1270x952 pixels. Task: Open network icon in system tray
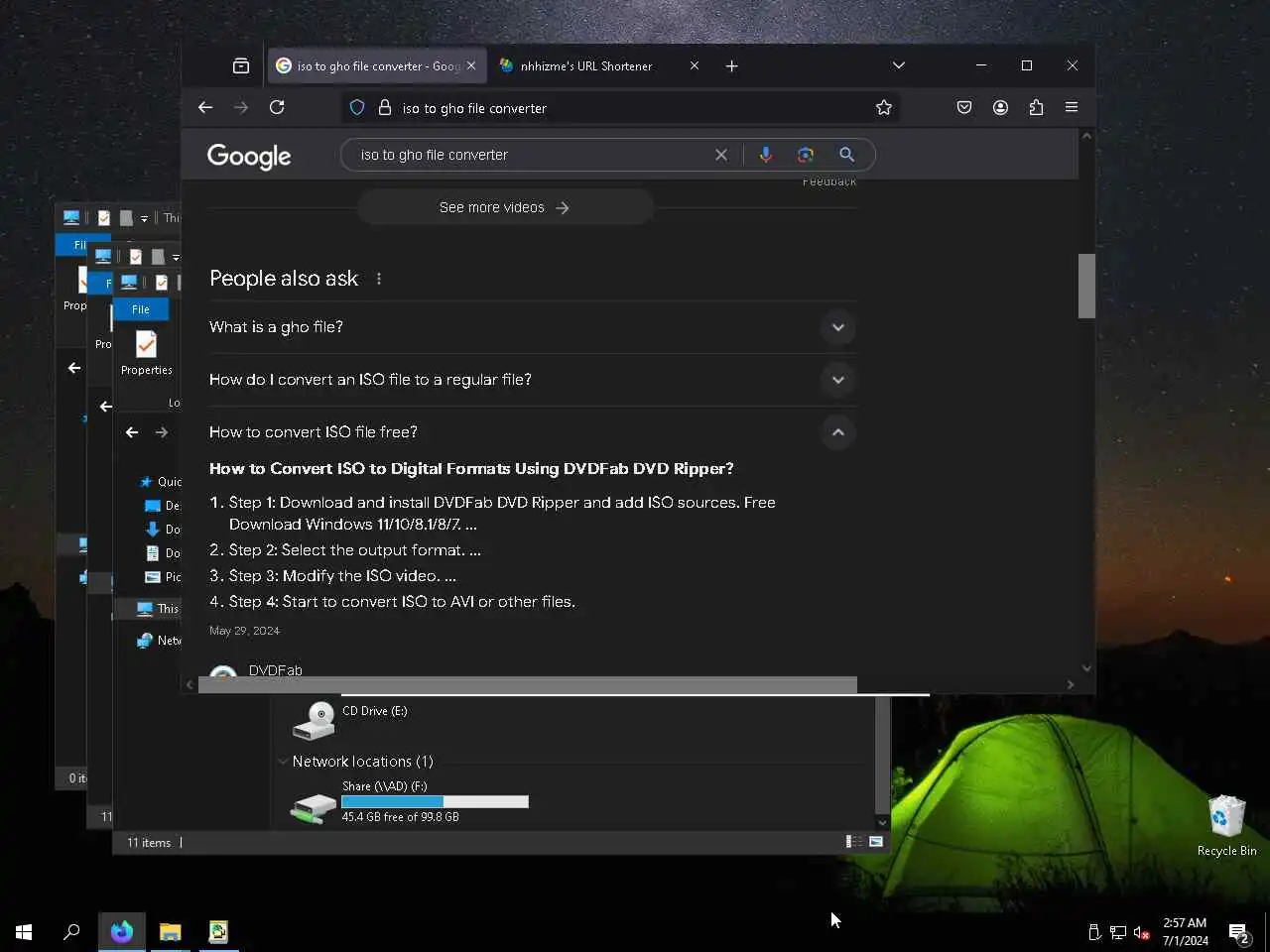(x=1118, y=932)
